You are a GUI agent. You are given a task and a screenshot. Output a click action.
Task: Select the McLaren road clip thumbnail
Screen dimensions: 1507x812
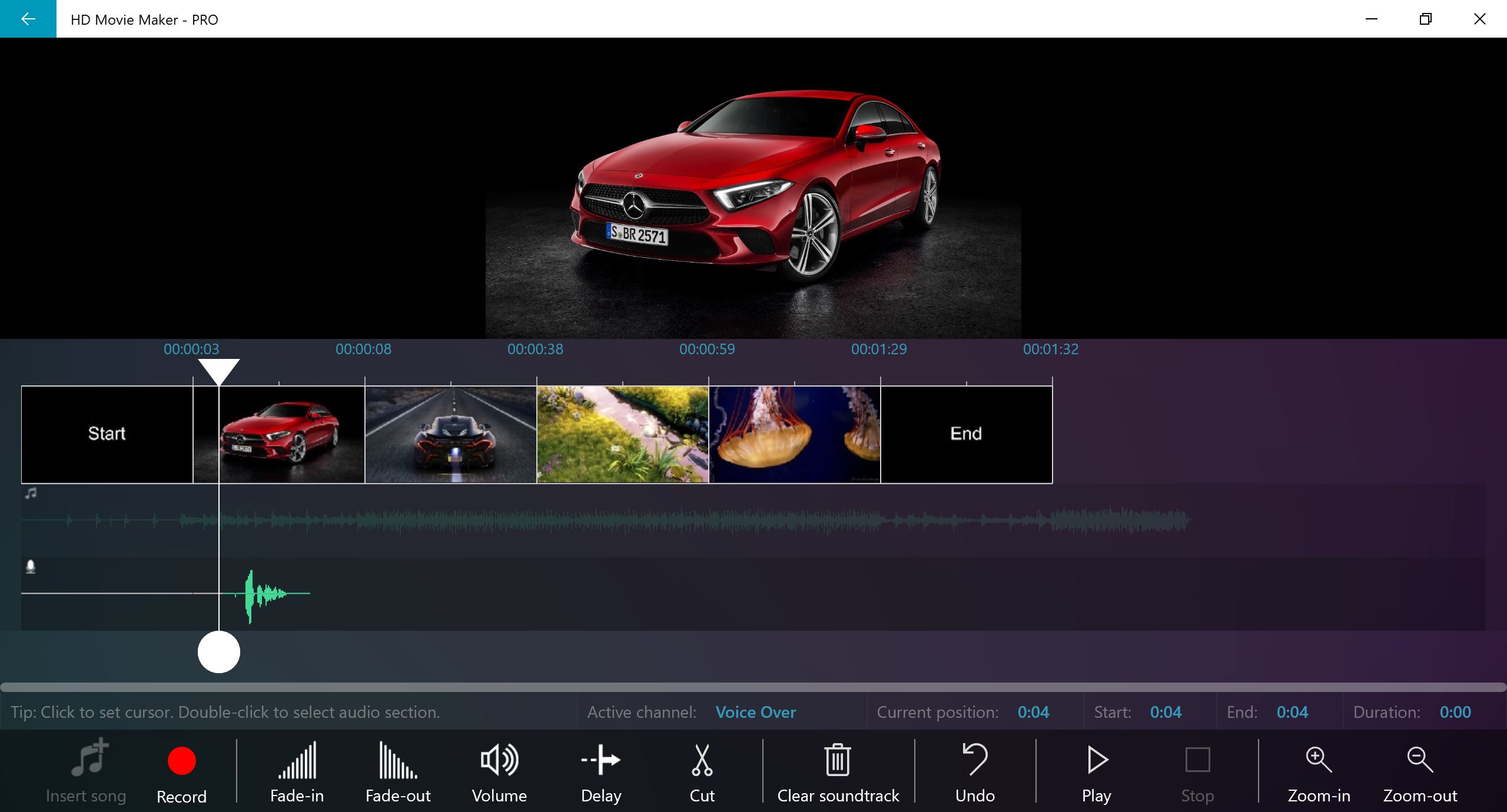[x=451, y=434]
